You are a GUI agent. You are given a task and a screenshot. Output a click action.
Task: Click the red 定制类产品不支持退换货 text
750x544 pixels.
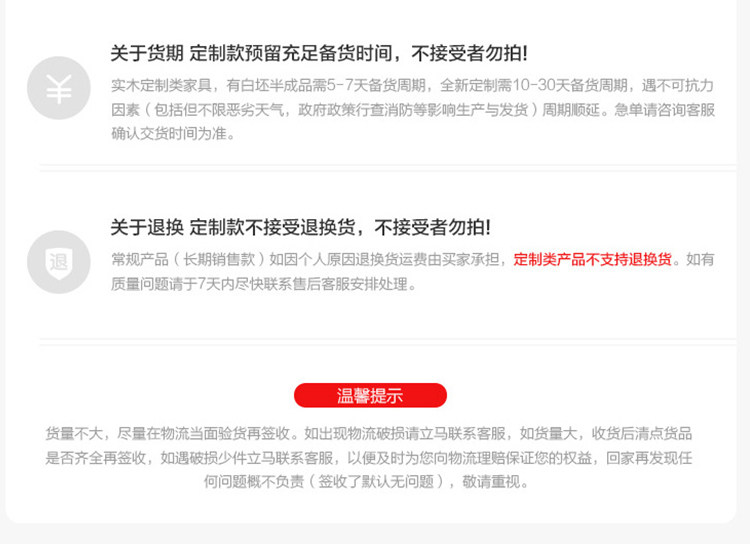click(593, 259)
